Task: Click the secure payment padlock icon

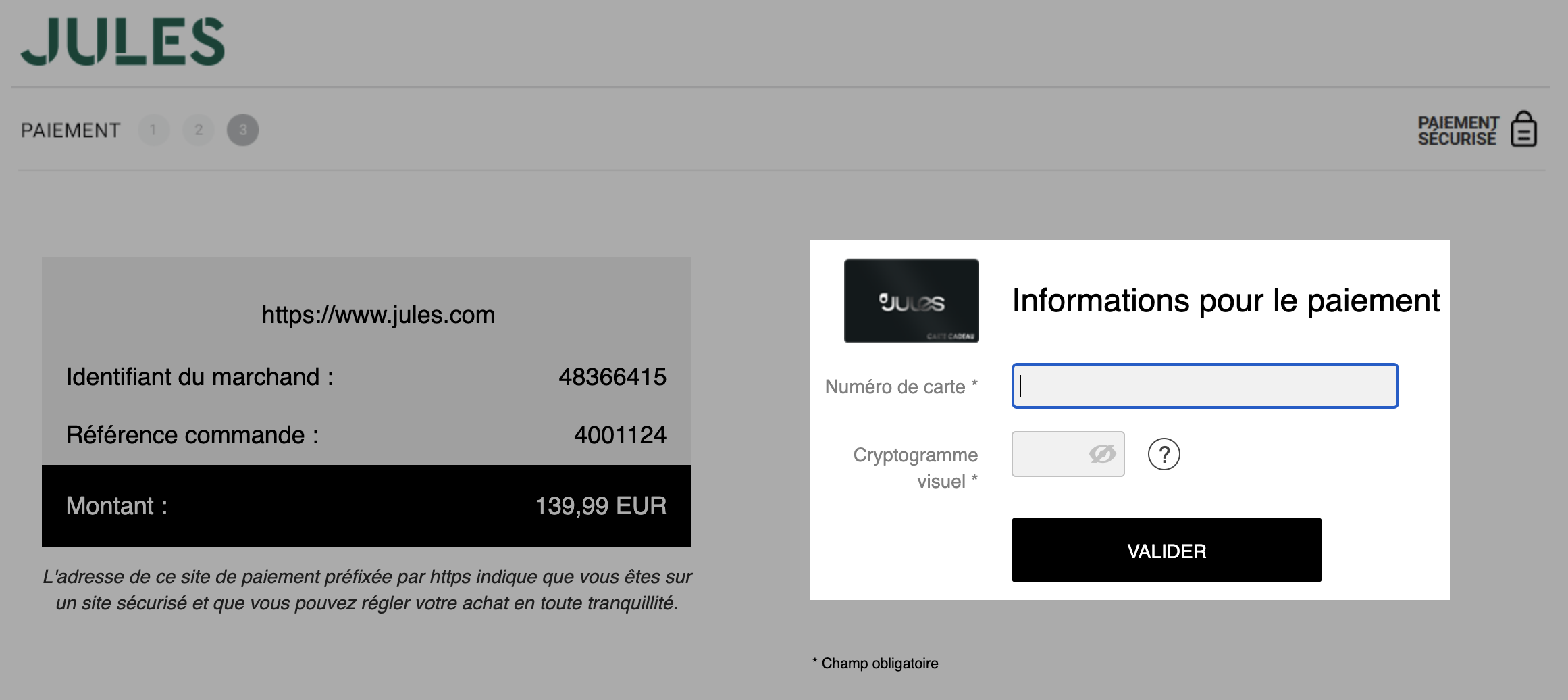Action: pyautogui.click(x=1523, y=129)
